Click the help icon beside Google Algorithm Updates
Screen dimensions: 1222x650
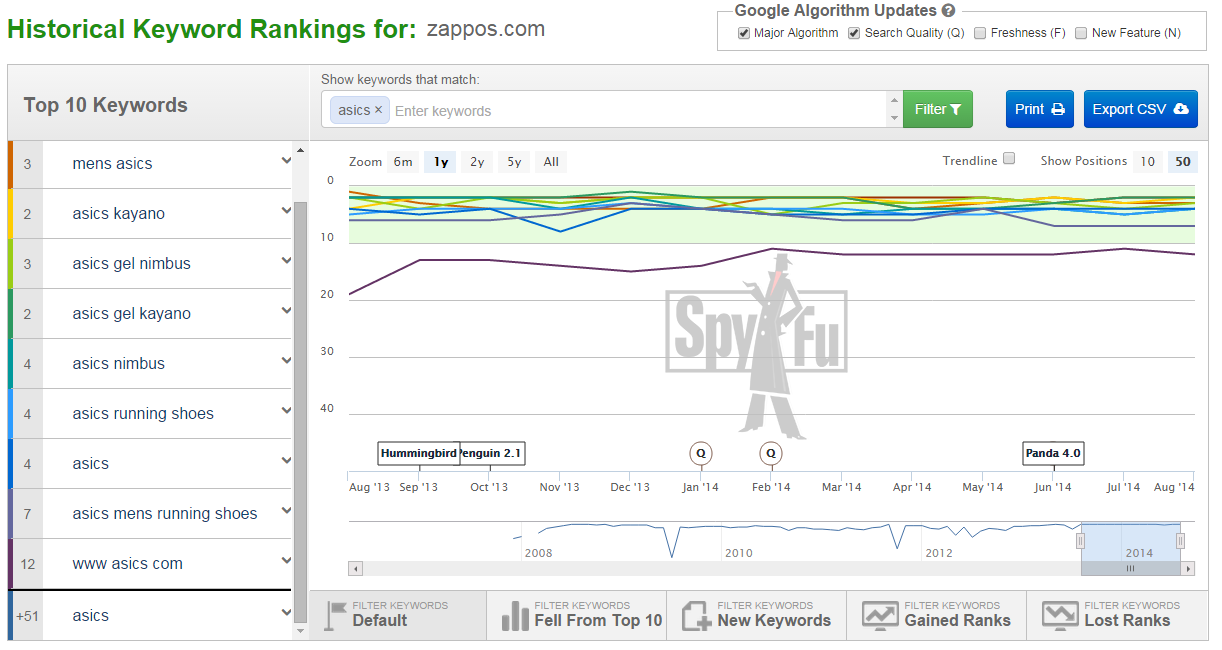point(948,11)
